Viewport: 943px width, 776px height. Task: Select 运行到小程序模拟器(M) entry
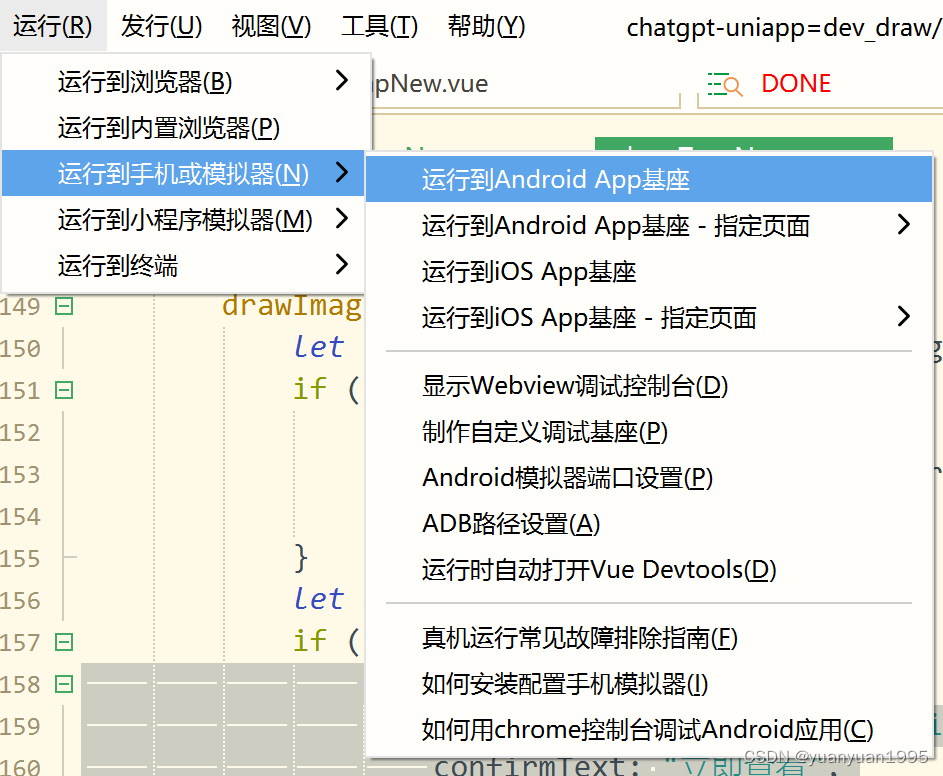coord(183,220)
